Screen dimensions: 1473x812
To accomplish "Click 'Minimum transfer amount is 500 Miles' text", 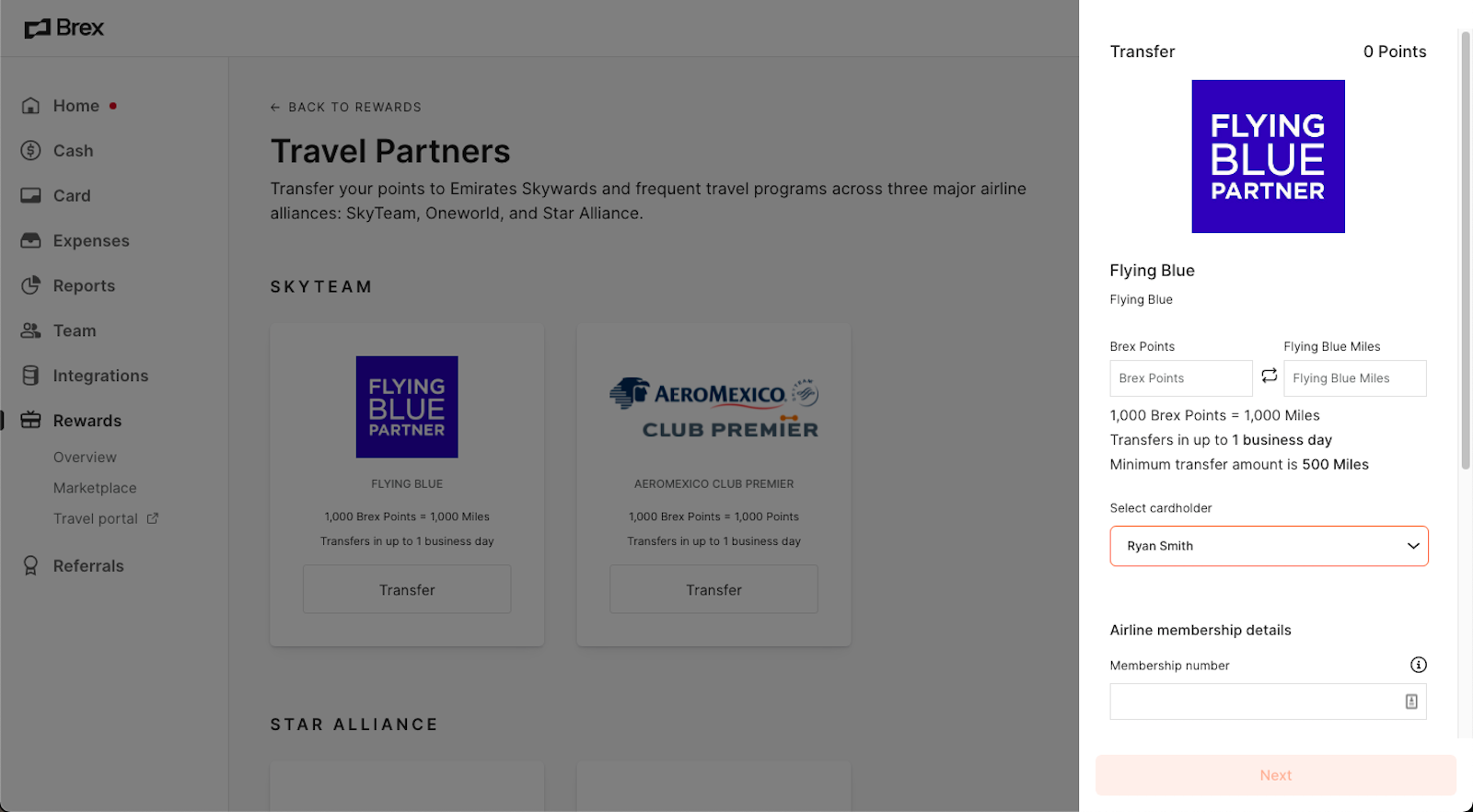I will pos(1239,465).
